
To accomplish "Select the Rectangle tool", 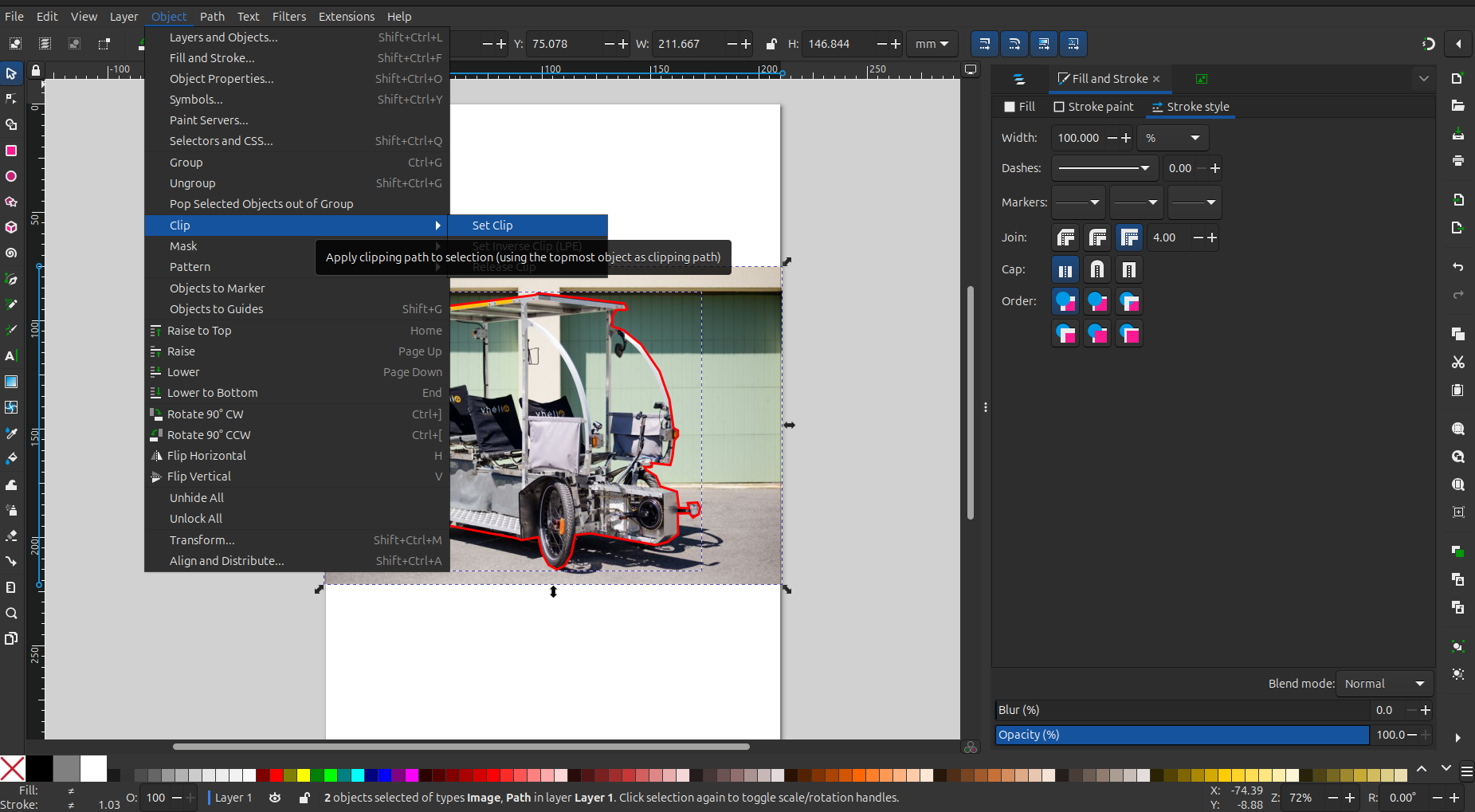I will point(11,151).
